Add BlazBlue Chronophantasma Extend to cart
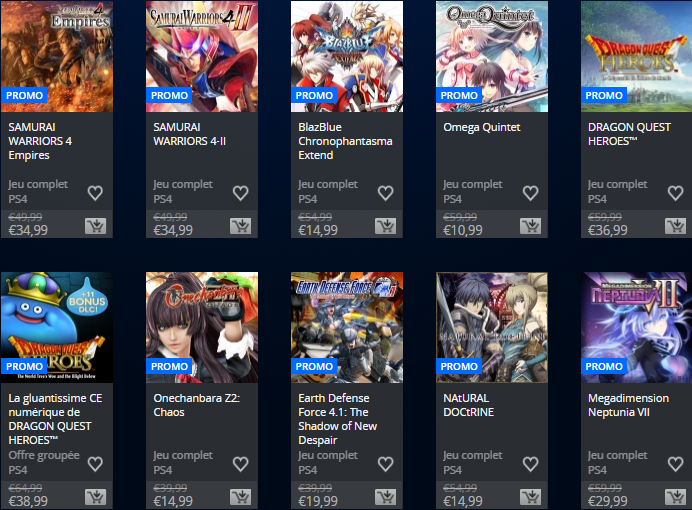 coord(385,226)
